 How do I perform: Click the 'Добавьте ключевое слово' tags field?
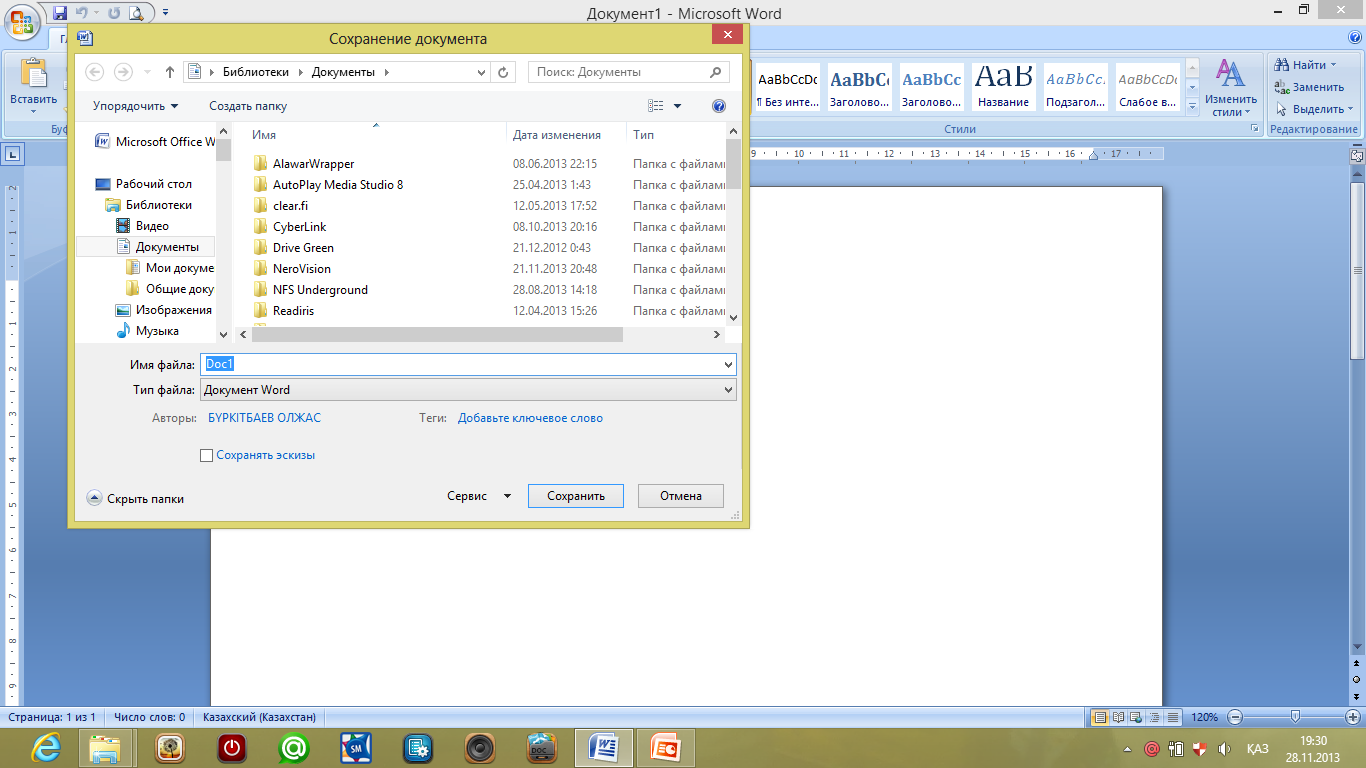click(x=530, y=418)
